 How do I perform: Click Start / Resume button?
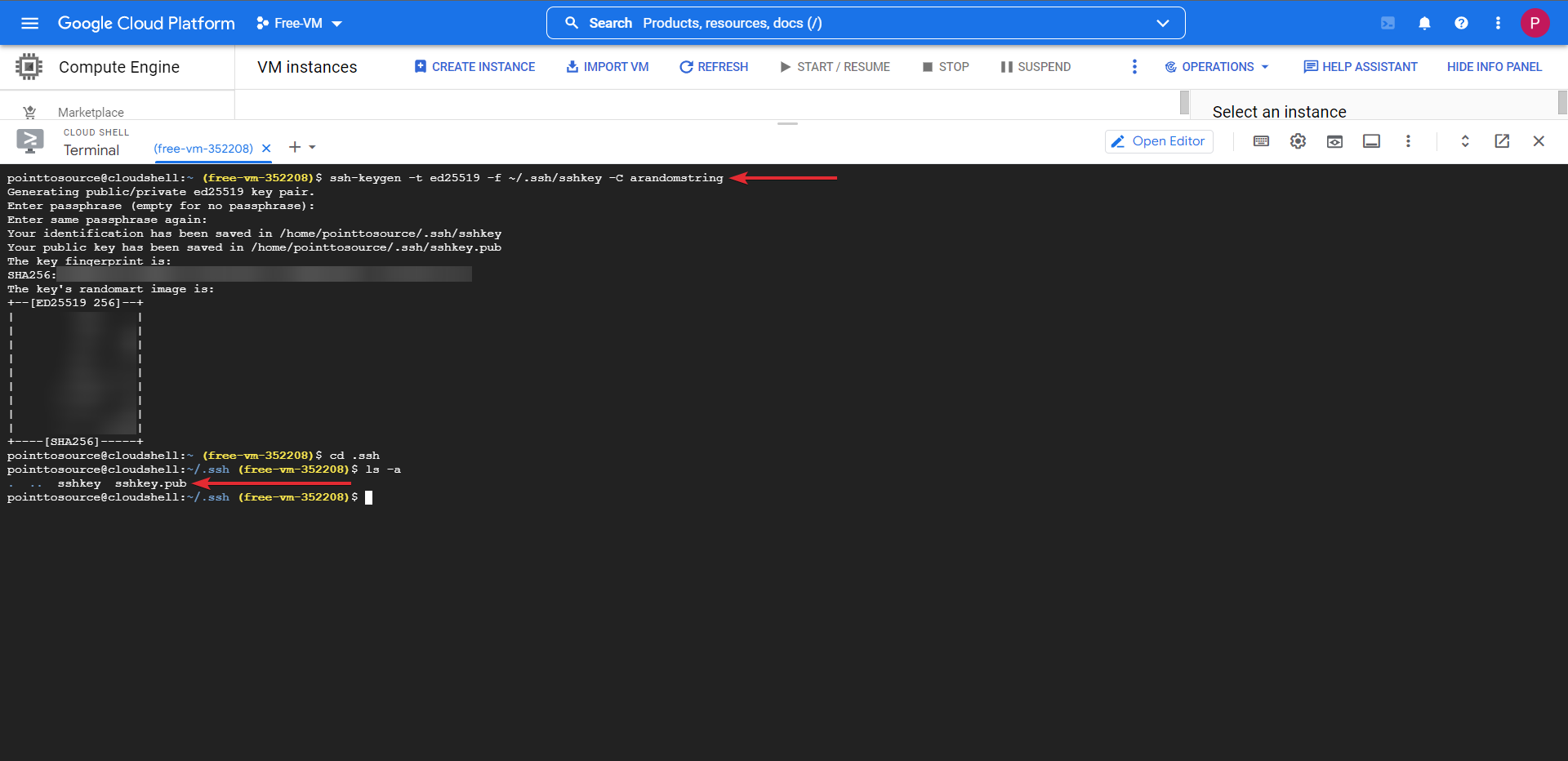pos(835,67)
